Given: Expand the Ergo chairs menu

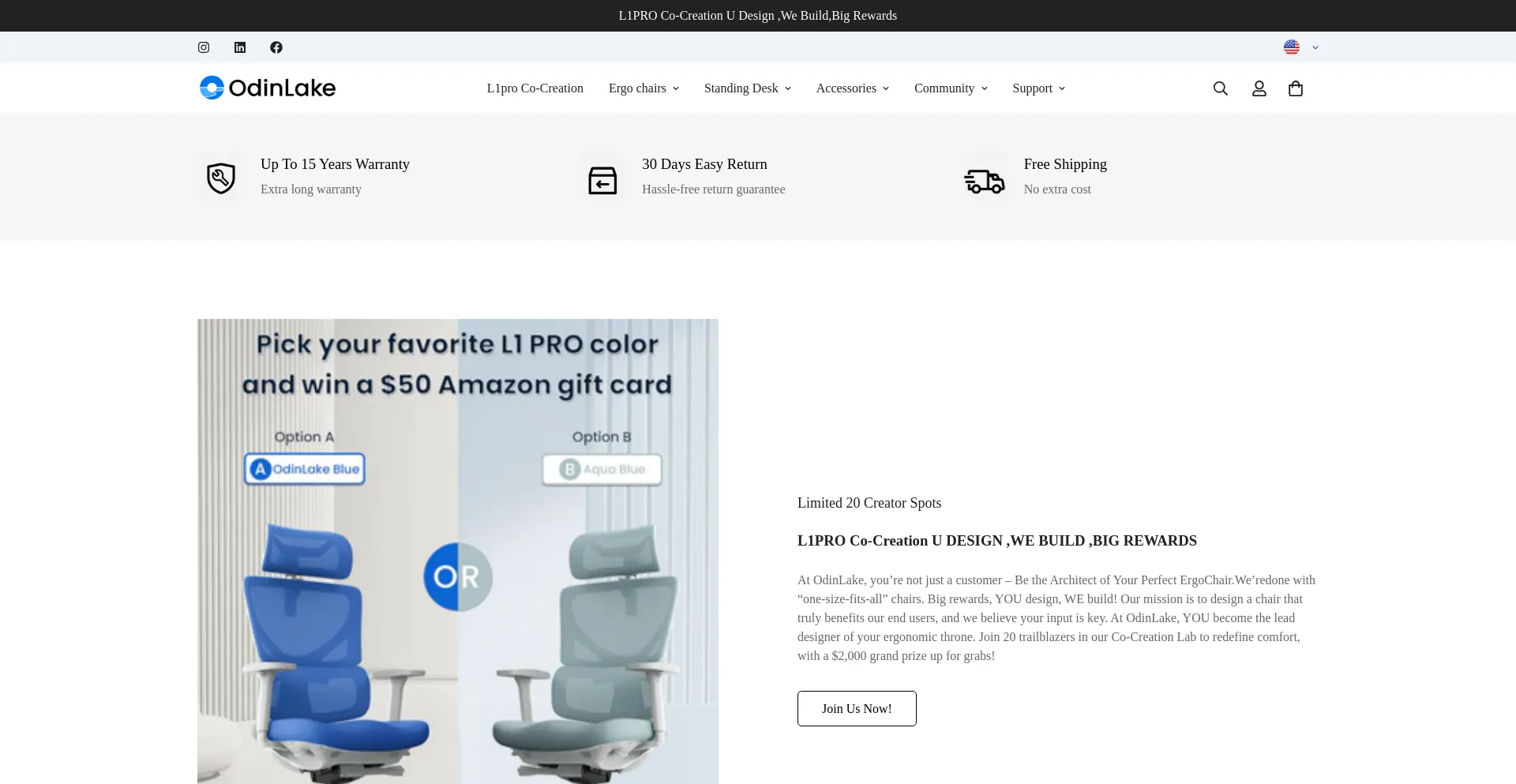Looking at the screenshot, I should 644,88.
